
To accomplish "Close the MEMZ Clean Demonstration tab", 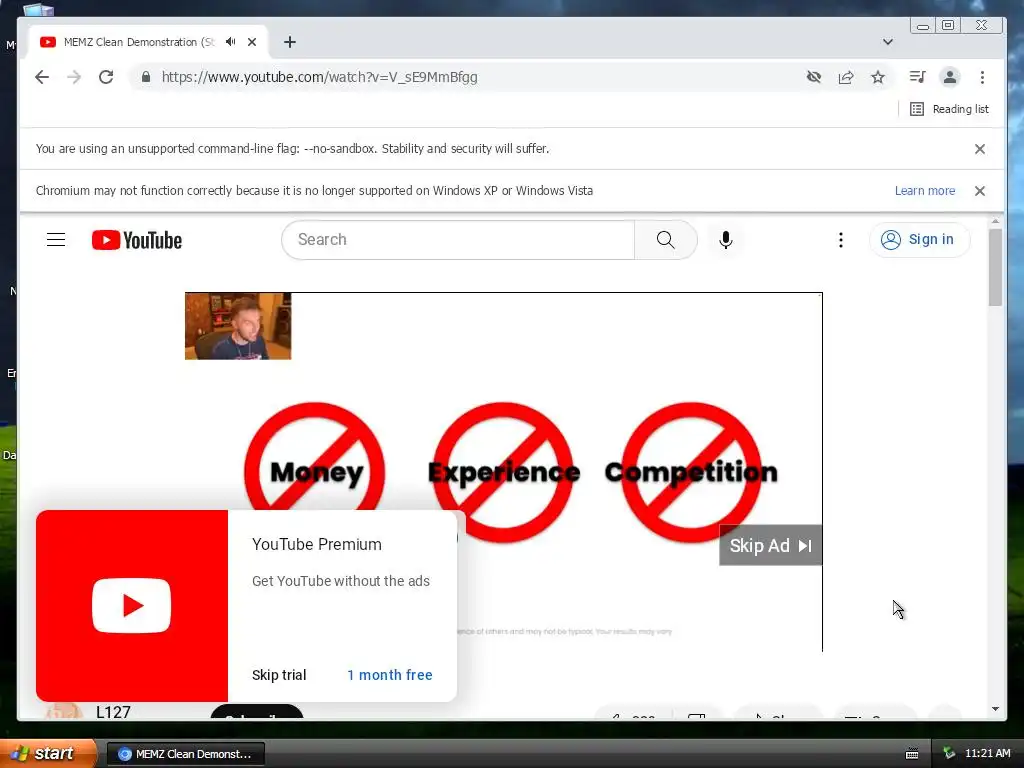I will tap(252, 42).
